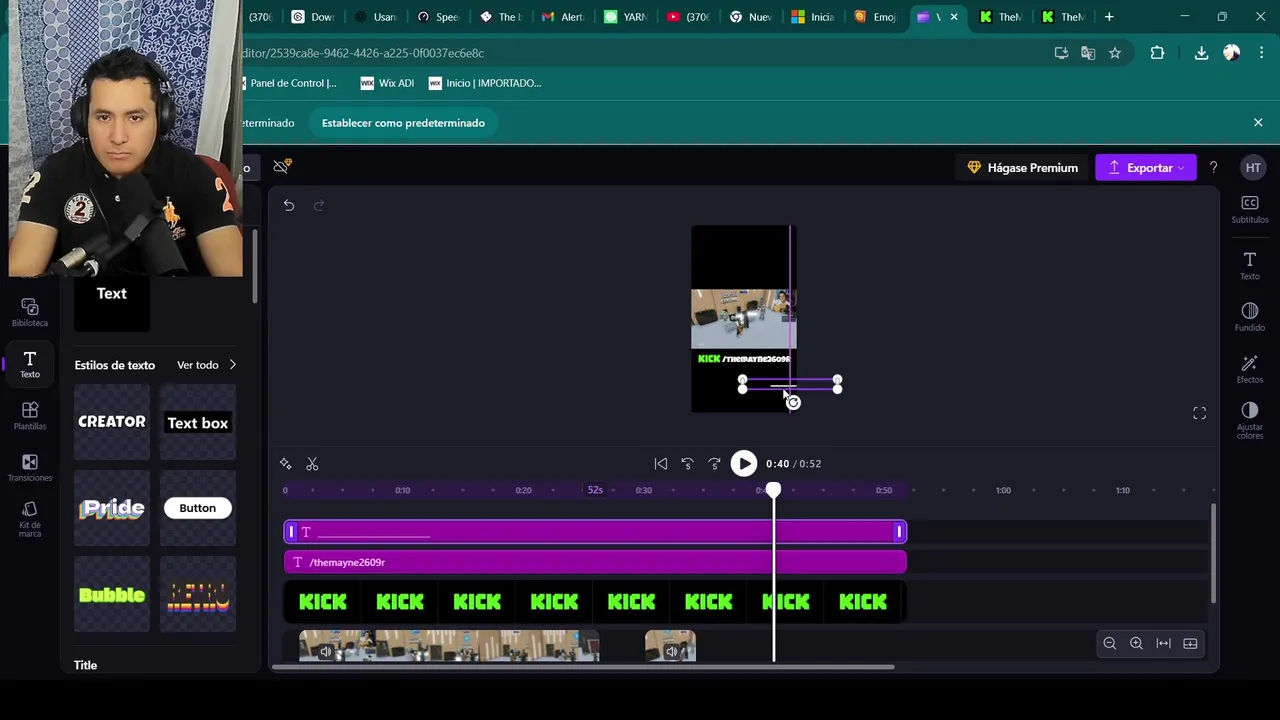The height and width of the screenshot is (720, 1280).
Task: Add the plain Text thumbnail
Action: [112, 304]
